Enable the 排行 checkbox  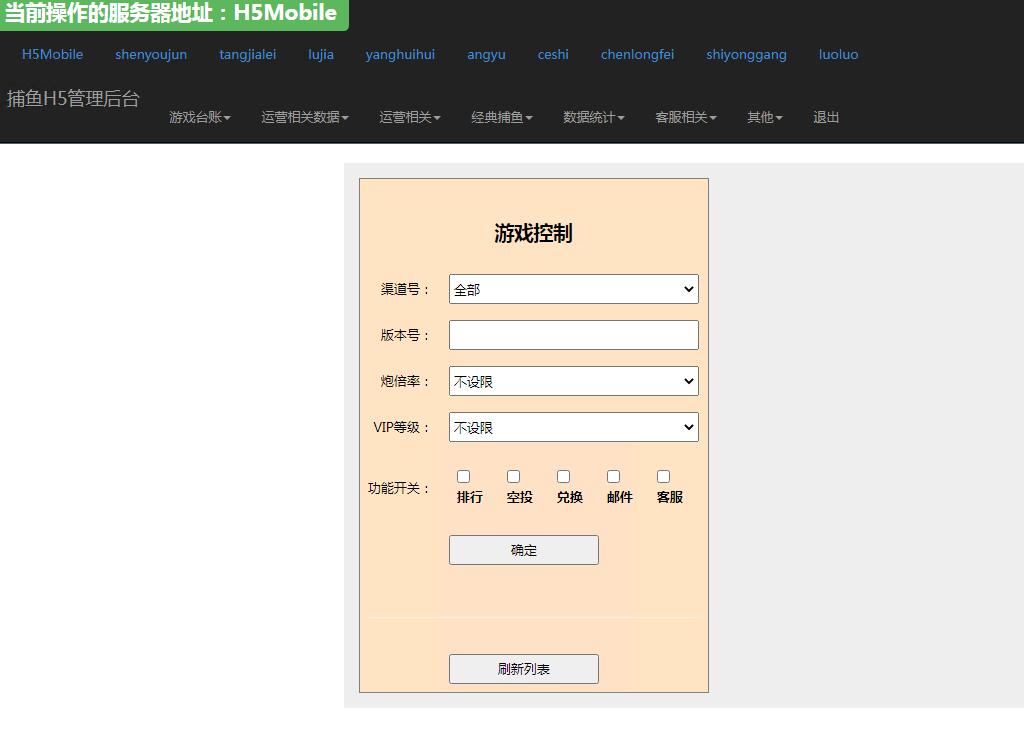463,476
